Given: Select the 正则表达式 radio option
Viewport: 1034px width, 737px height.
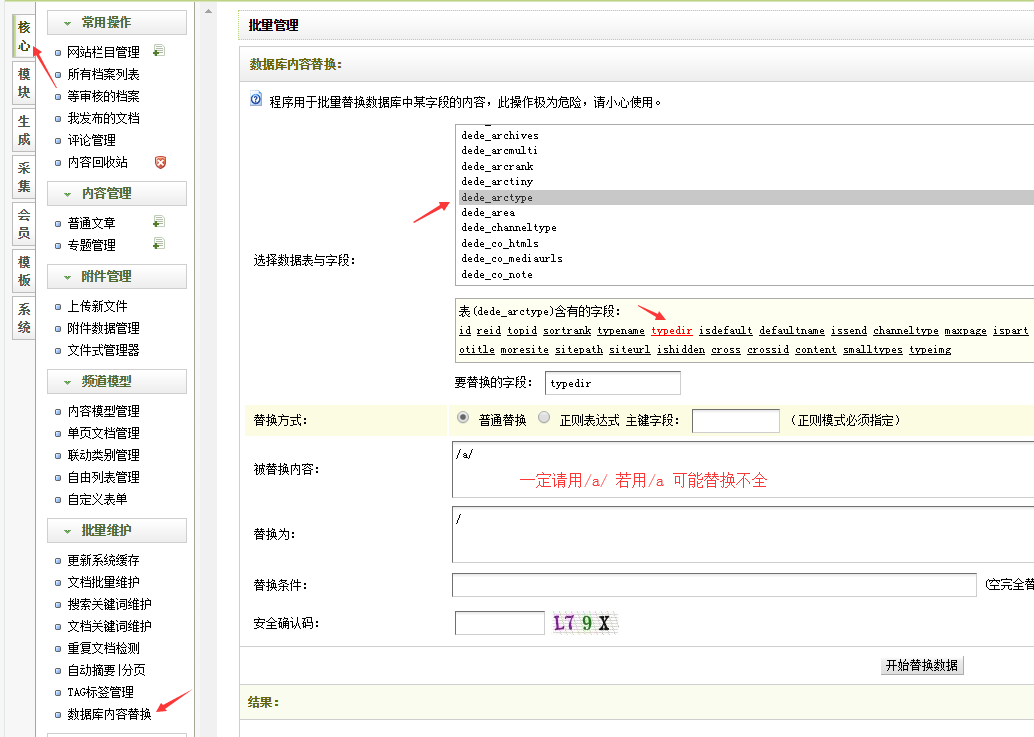Looking at the screenshot, I should point(544,418).
